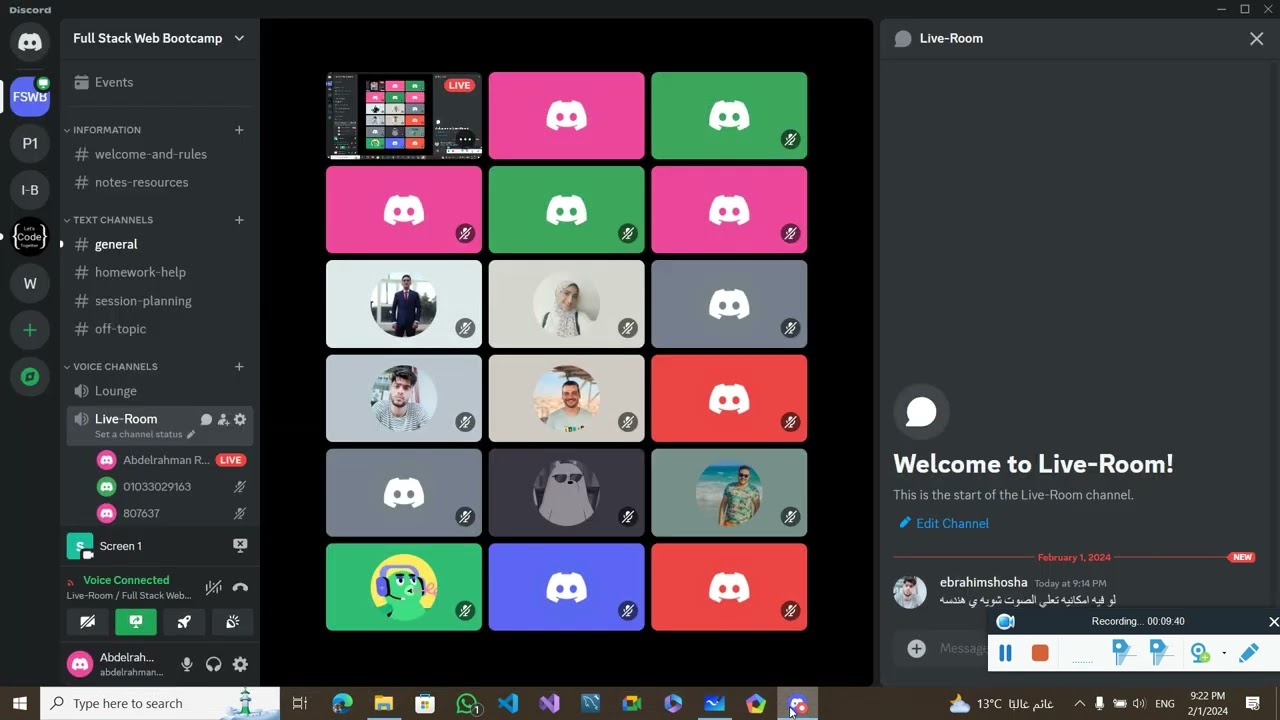Deafen audio with headphones button
Image resolution: width=1280 pixels, height=720 pixels.
click(x=213, y=664)
